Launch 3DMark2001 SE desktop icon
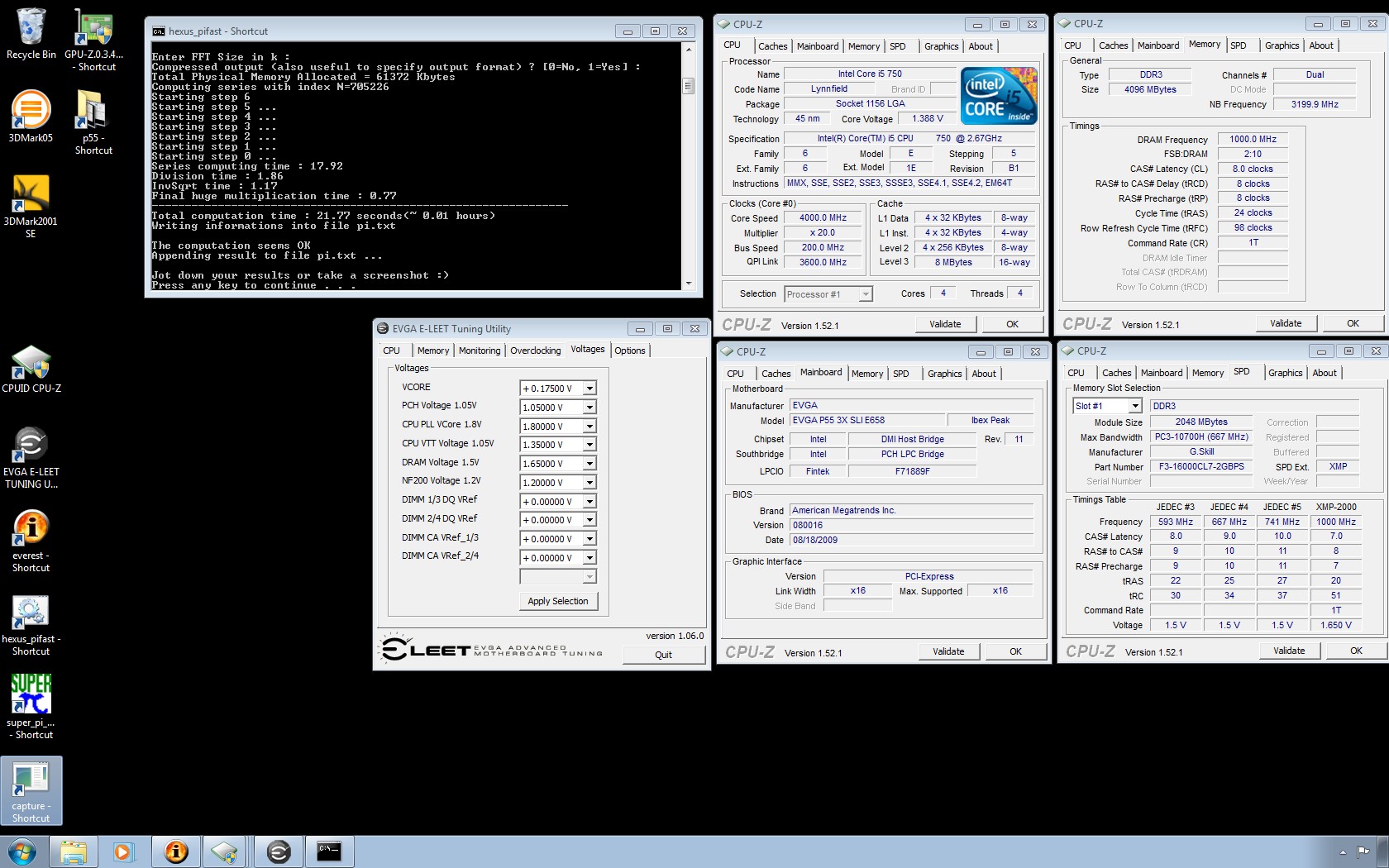This screenshot has height=868, width=1389. [x=31, y=207]
